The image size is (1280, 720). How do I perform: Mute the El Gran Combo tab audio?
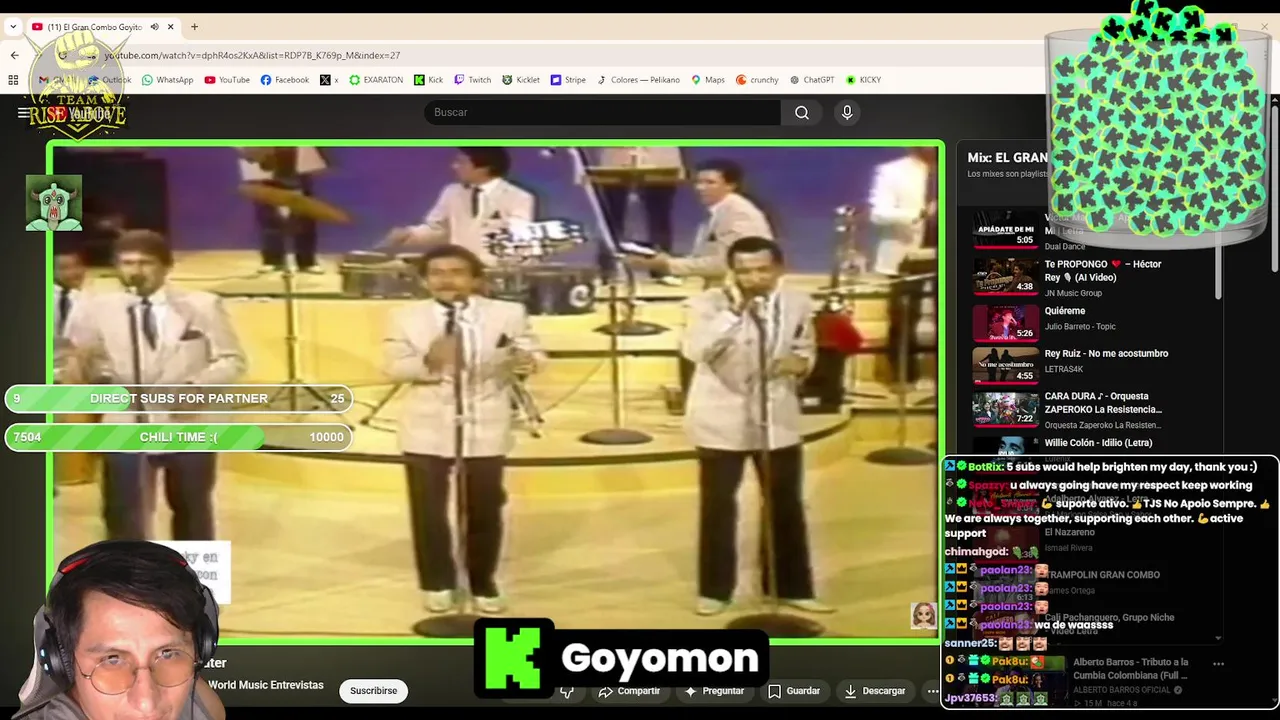(x=154, y=27)
